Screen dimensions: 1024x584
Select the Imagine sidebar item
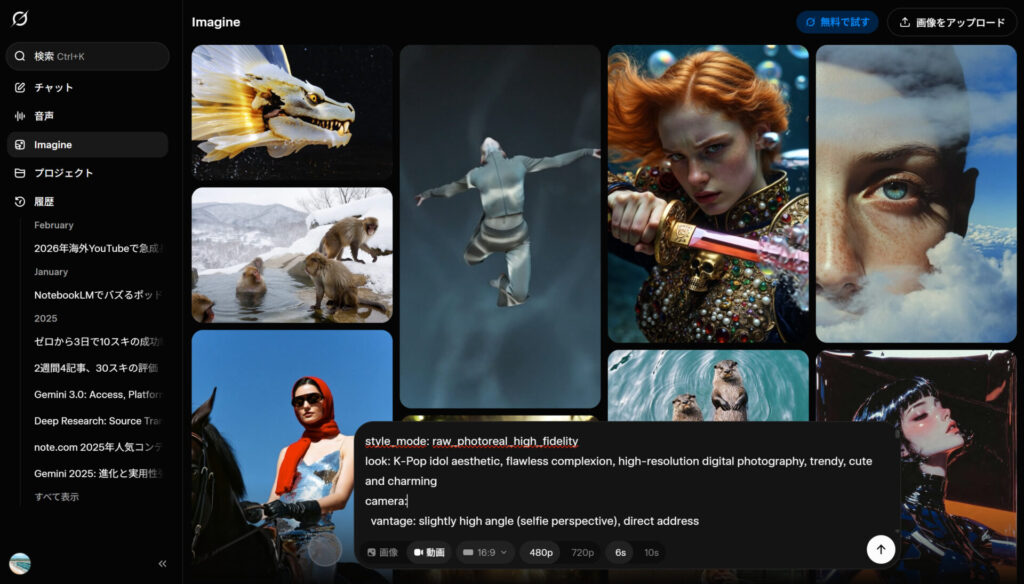53,145
